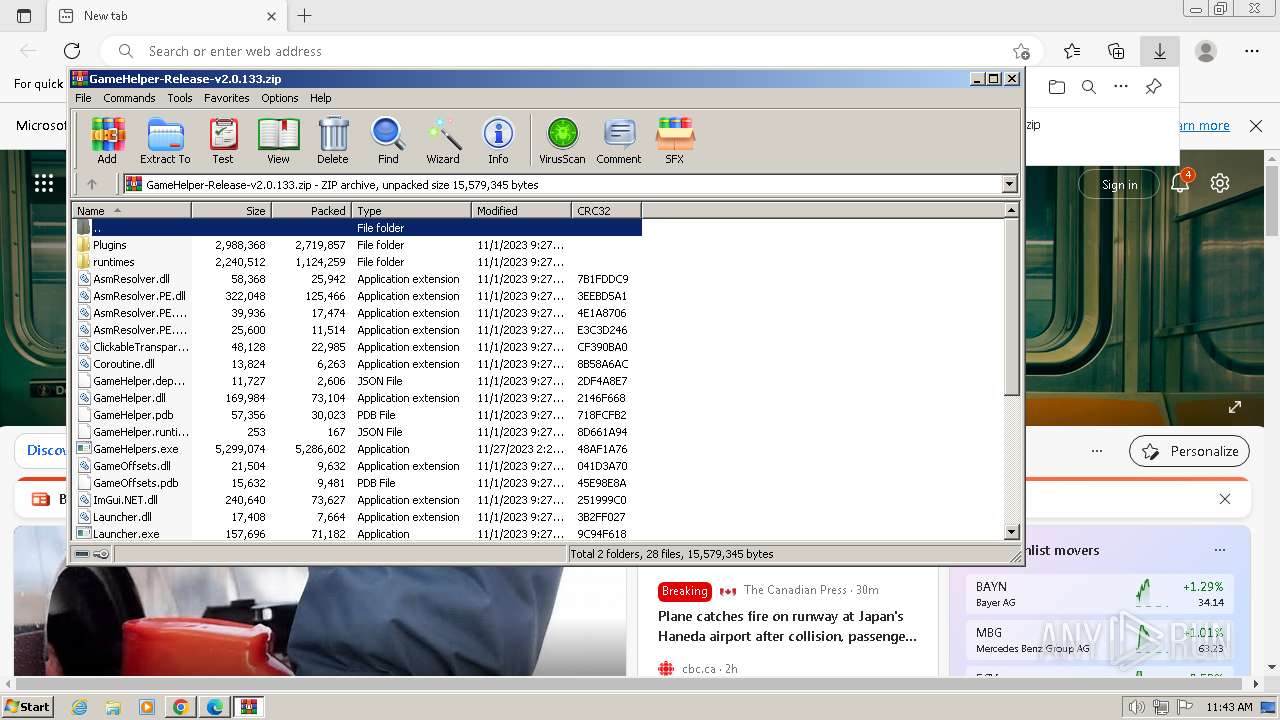Image resolution: width=1280 pixels, height=720 pixels.
Task: Open the Plane catches fire news headline
Action: 787,626
